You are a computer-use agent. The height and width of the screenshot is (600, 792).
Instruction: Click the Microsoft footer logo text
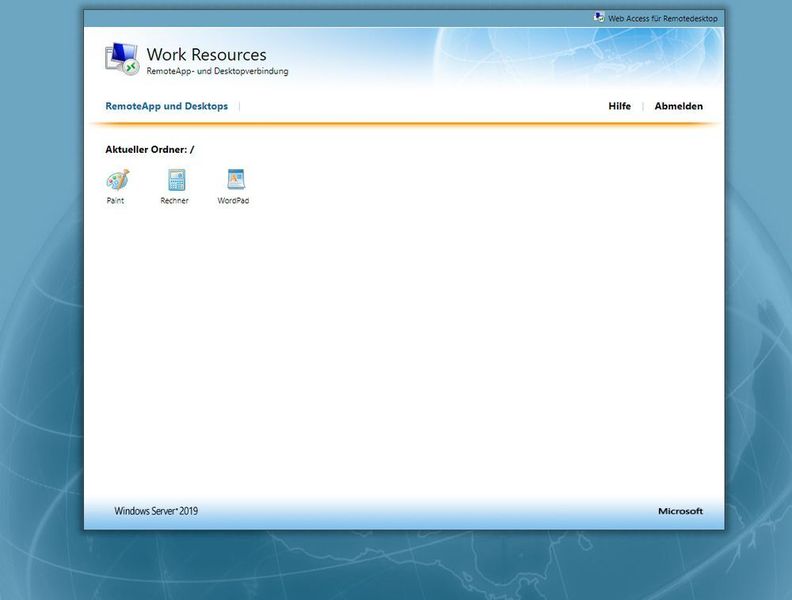click(x=680, y=511)
